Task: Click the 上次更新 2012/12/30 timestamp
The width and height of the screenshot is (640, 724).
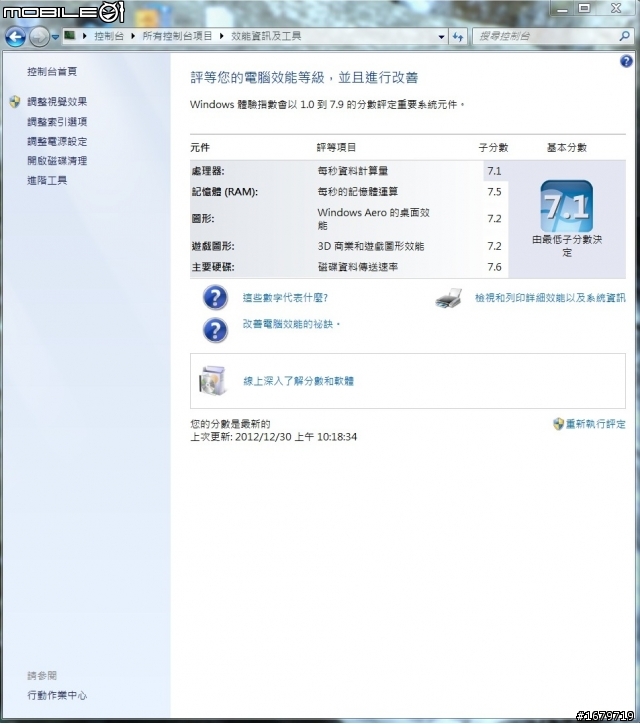Action: point(273,437)
